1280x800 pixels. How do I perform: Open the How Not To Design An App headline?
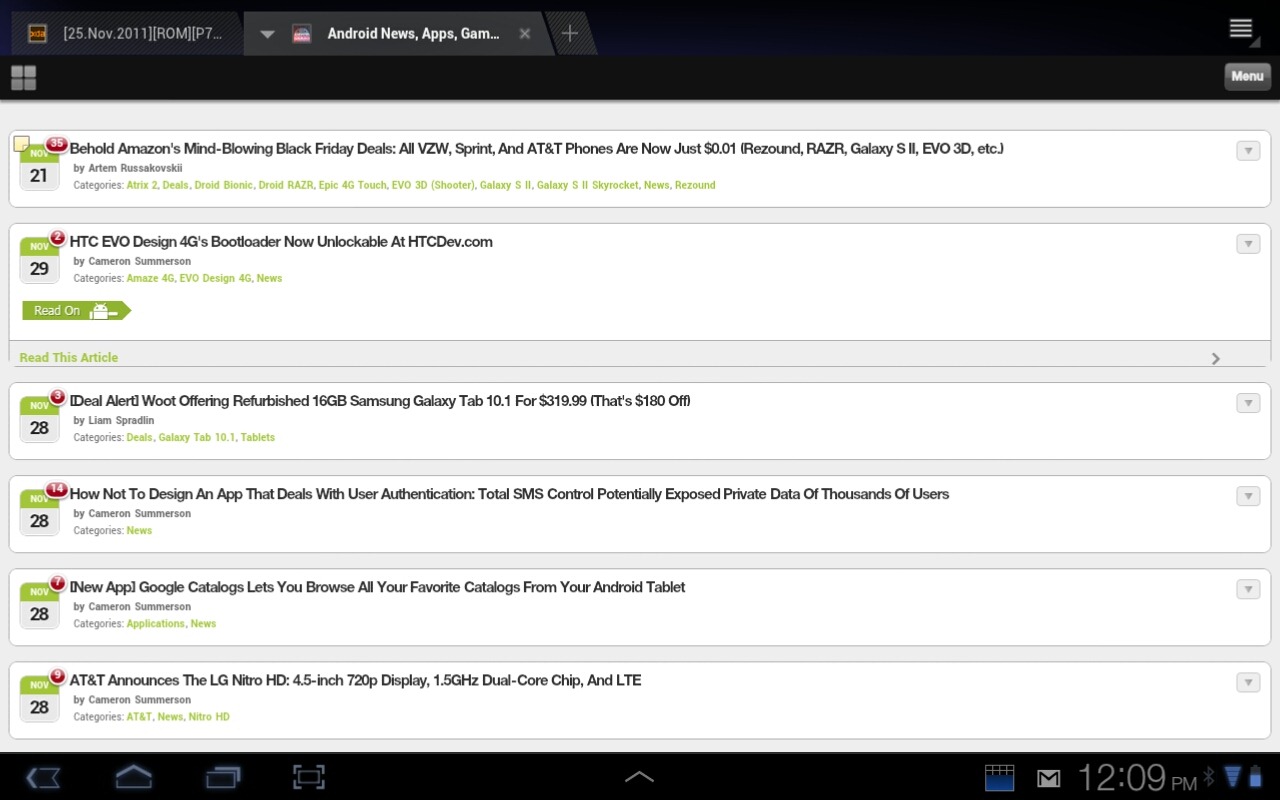pyautogui.click(x=509, y=494)
